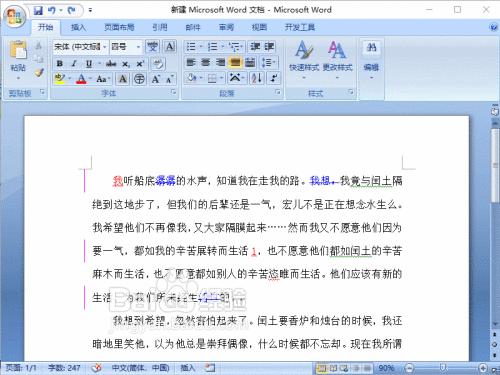500x375 pixels.
Task: Copy selection with copy icon
Action: (x=39, y=59)
